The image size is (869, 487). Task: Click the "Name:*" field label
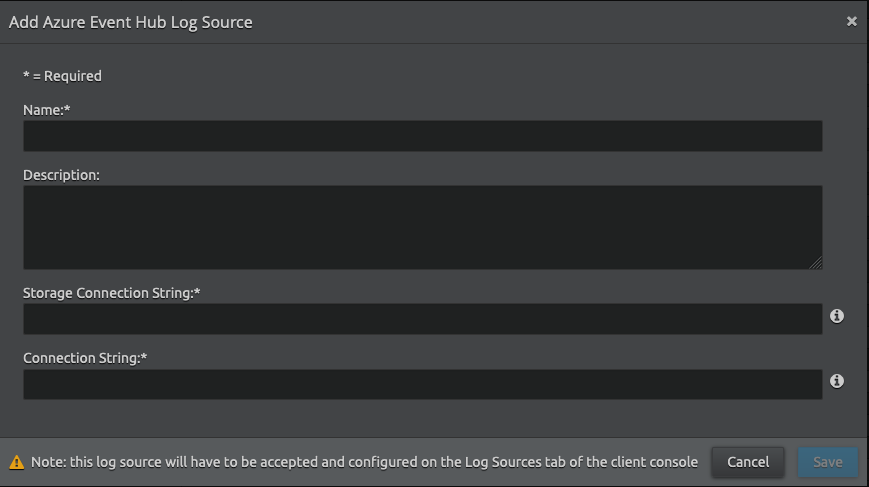coord(46,110)
